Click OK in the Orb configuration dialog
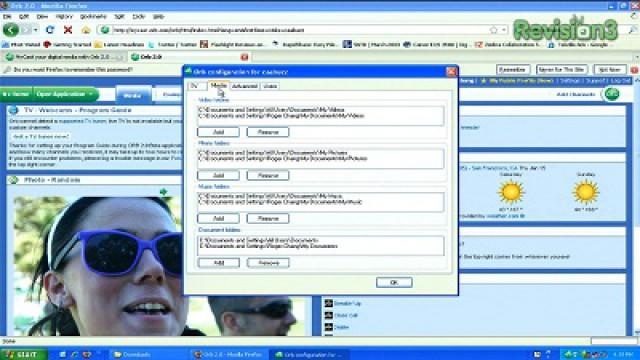The image size is (640, 360). pyautogui.click(x=394, y=282)
